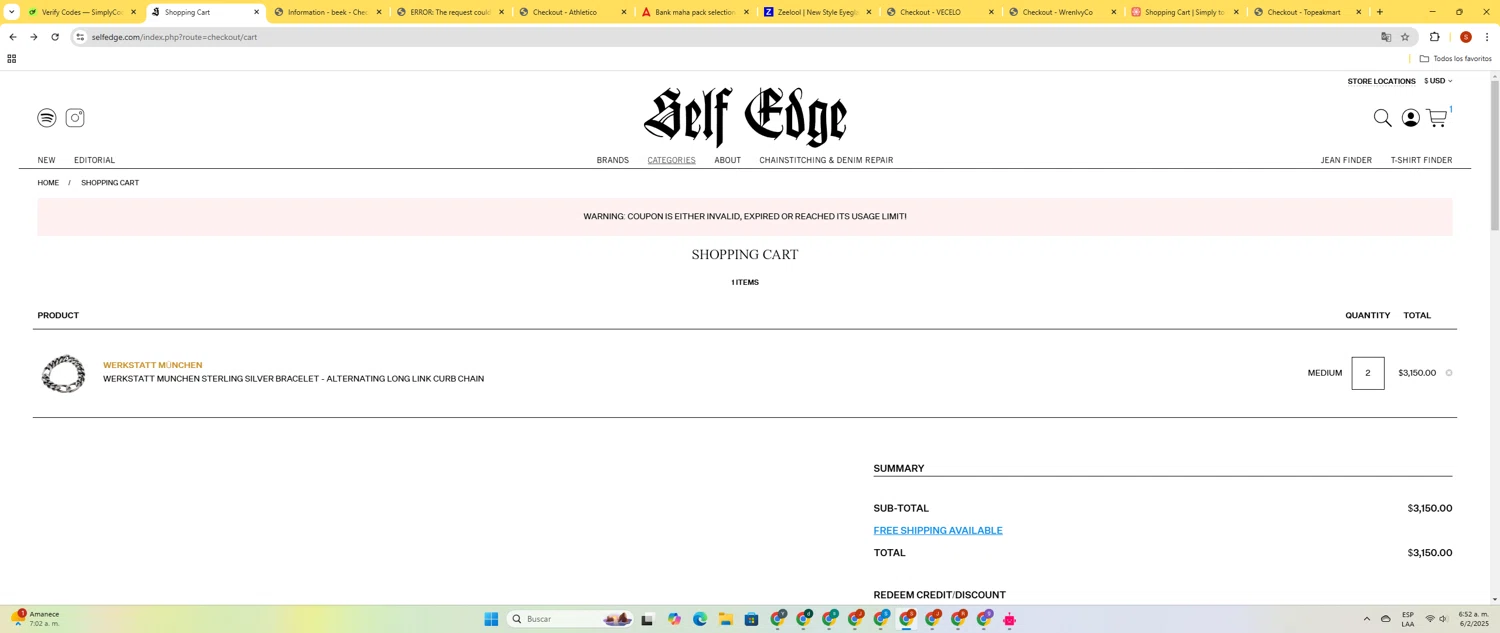Open the T-SHIRT FINDER link
Image resolution: width=1500 pixels, height=633 pixels.
[x=1421, y=160]
